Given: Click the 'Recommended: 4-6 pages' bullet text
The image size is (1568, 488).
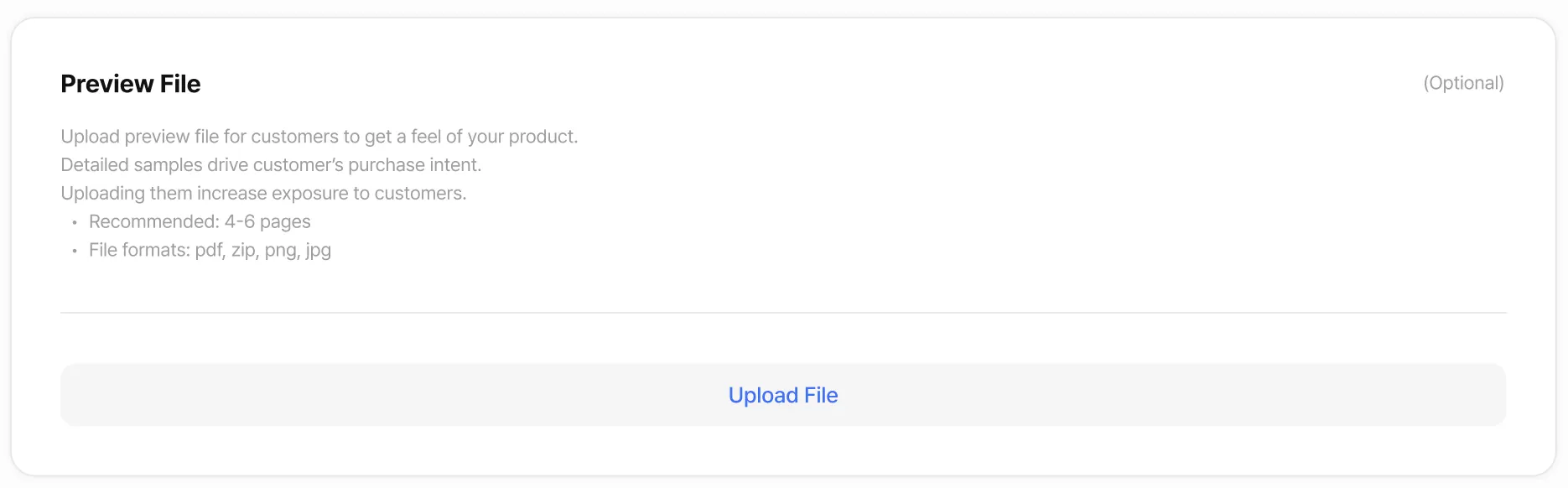Looking at the screenshot, I should click(200, 222).
